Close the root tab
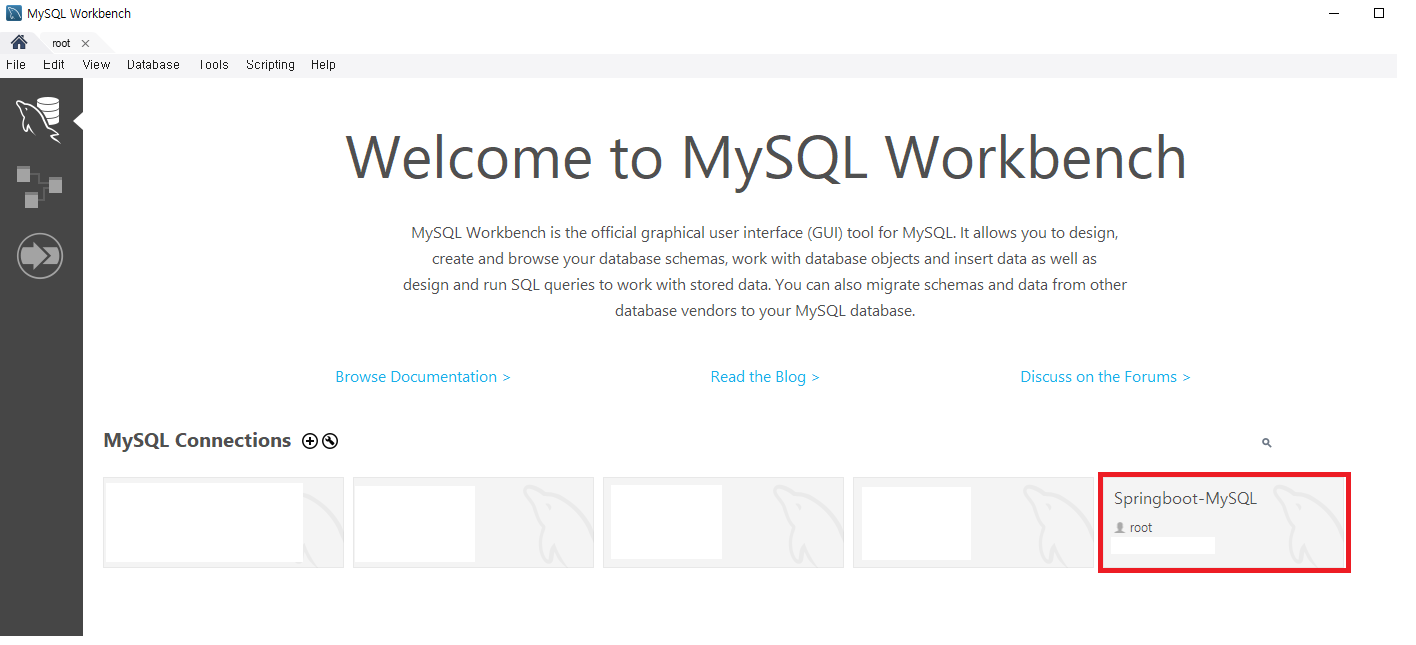This screenshot has width=1416, height=645. click(x=85, y=43)
